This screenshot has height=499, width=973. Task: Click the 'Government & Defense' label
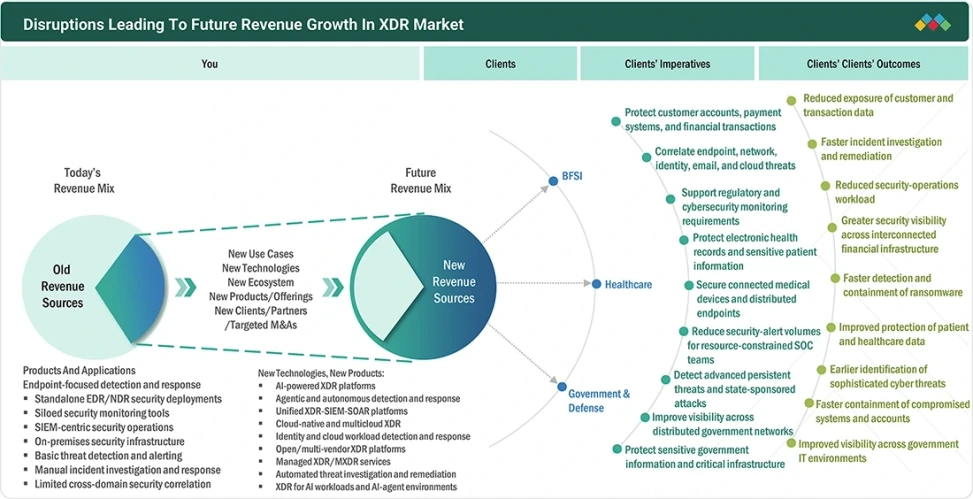click(x=599, y=401)
